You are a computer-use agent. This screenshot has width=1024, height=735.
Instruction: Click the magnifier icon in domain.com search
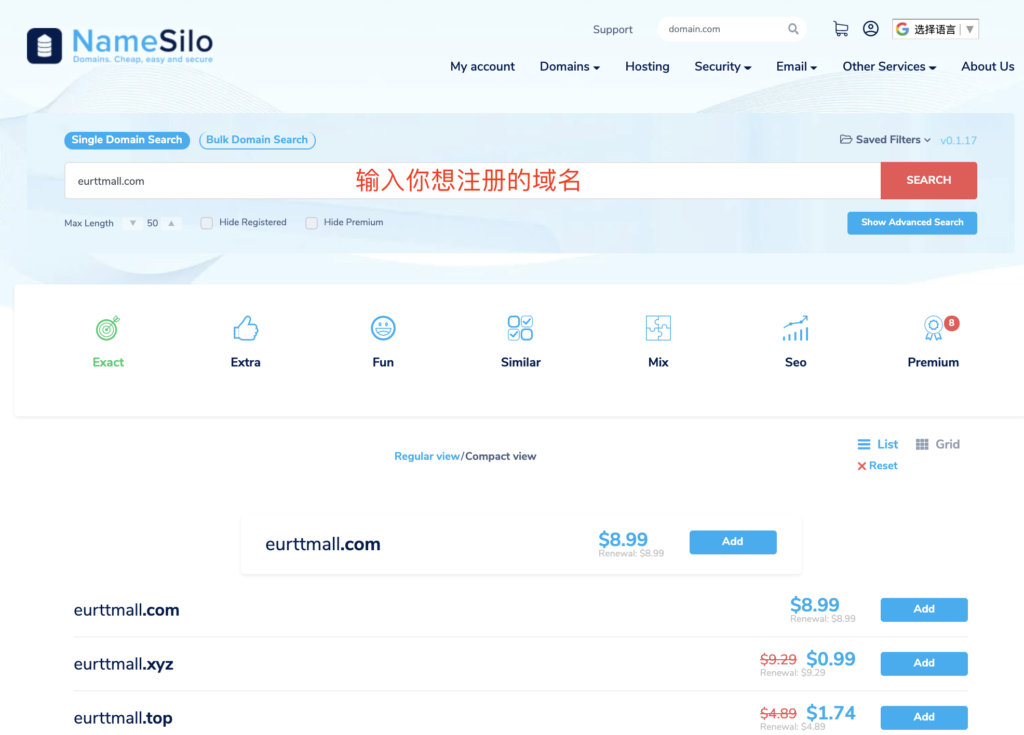[793, 29]
